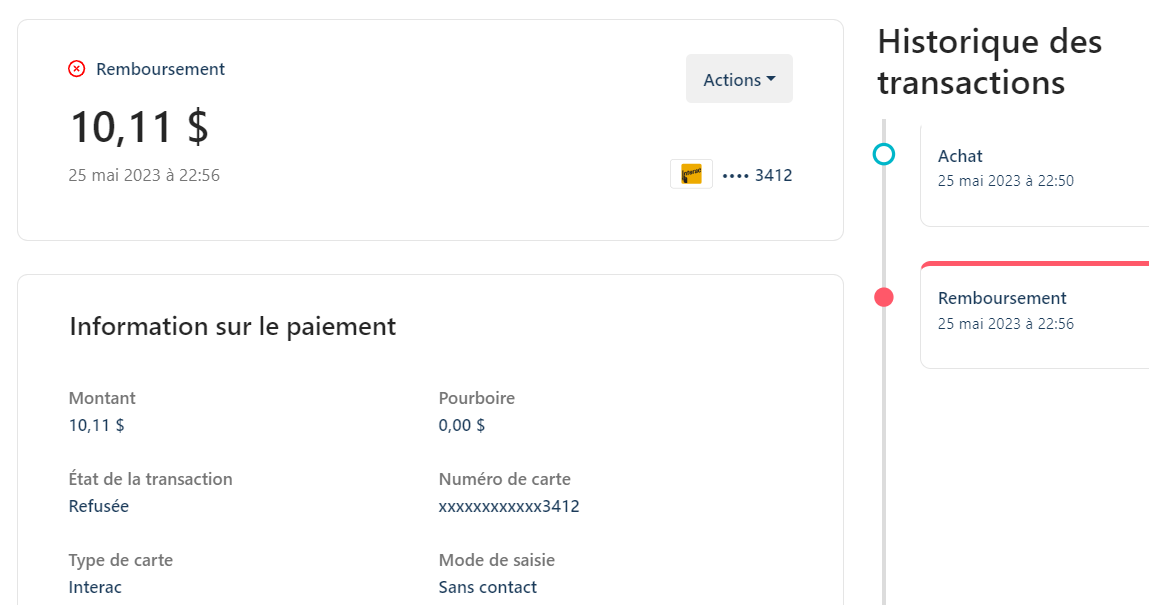Click the Remboursement label at top
The width and height of the screenshot is (1149, 605).
tap(160, 69)
